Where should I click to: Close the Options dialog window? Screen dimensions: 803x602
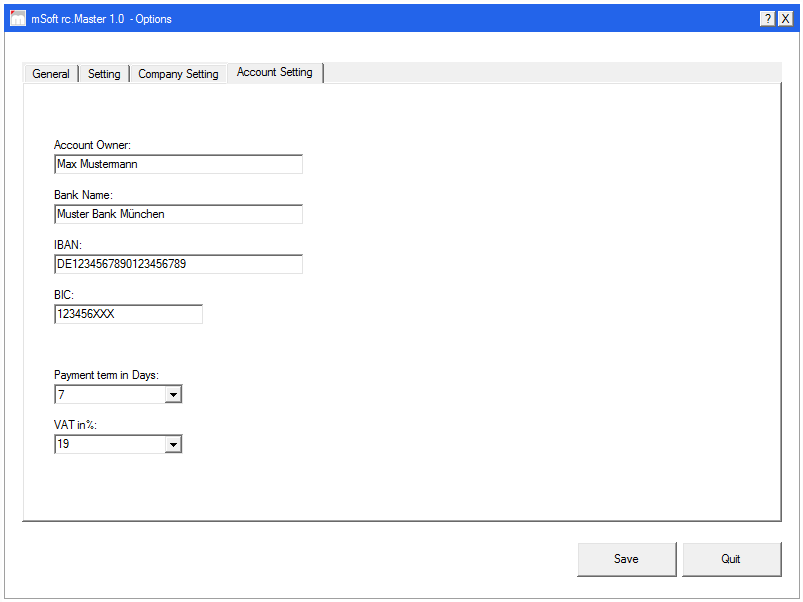784,17
